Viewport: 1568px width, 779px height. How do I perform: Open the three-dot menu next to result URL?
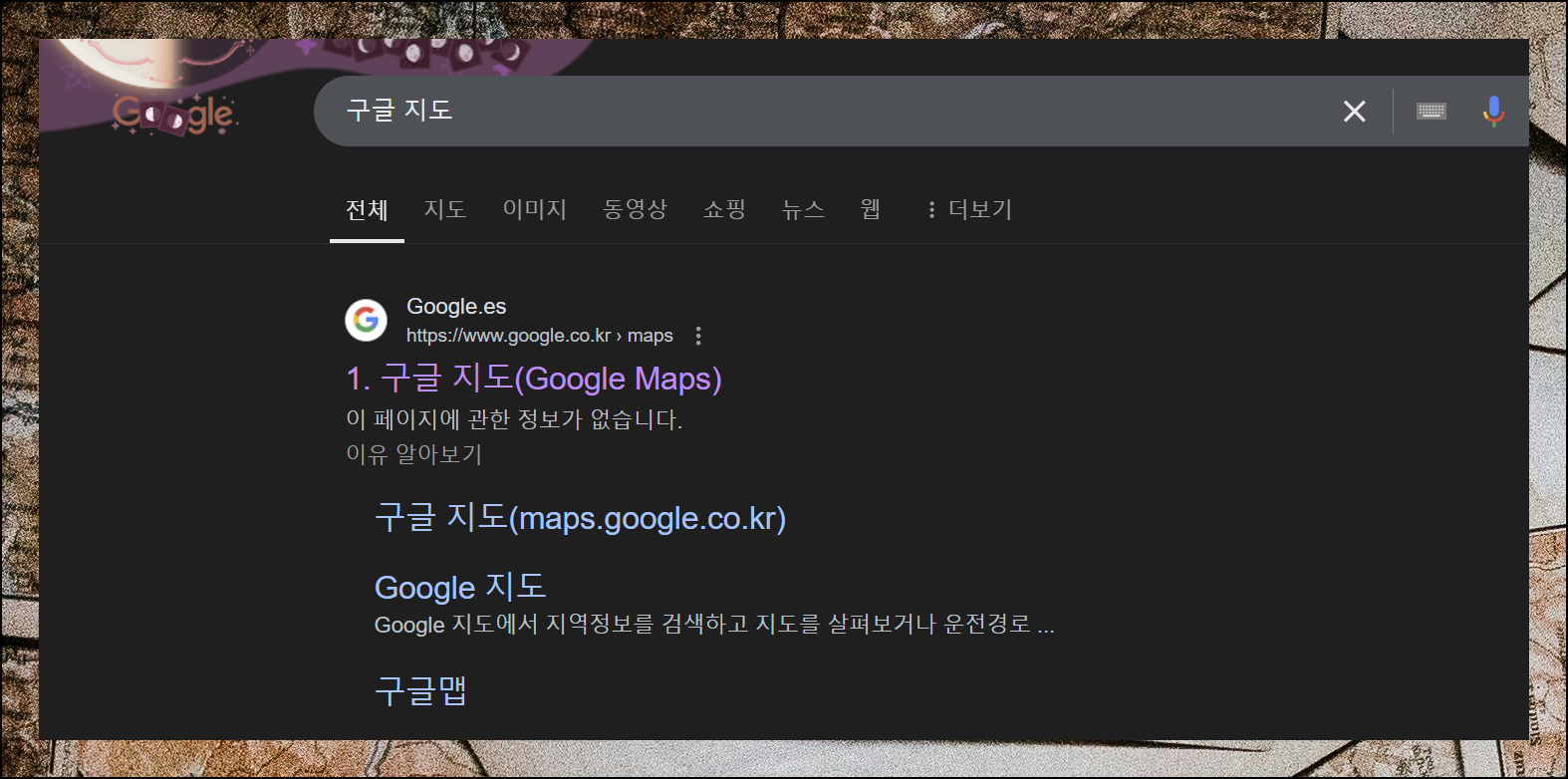[x=698, y=336]
